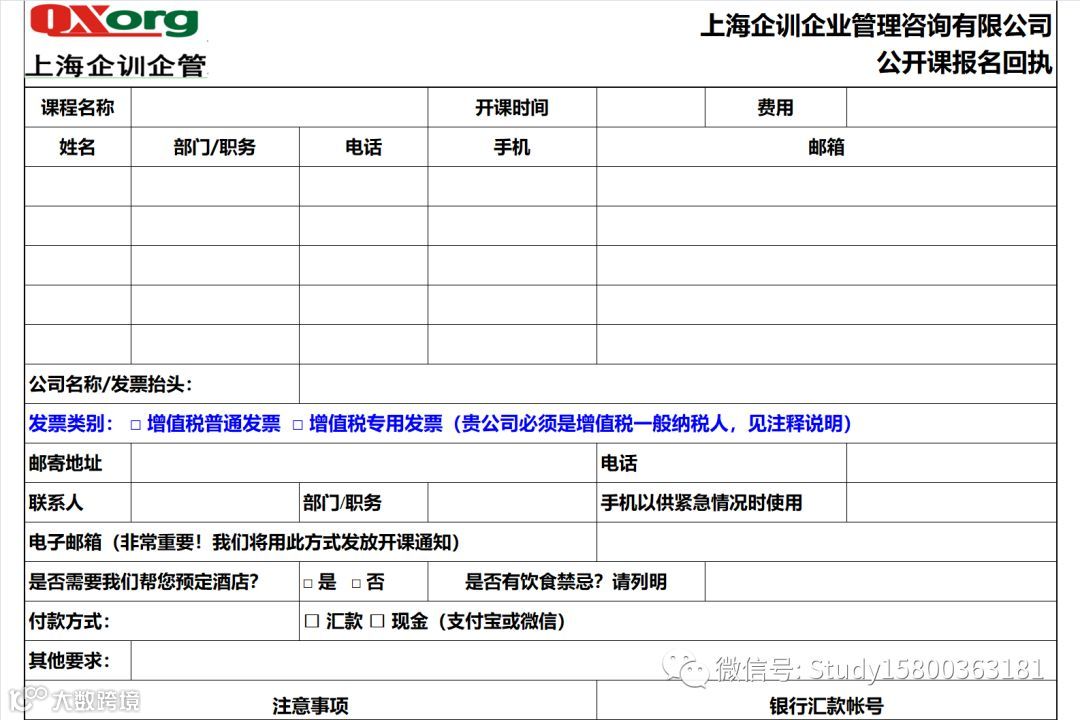Select the 现金 payment checkbox
The height and width of the screenshot is (720, 1080).
[377, 621]
